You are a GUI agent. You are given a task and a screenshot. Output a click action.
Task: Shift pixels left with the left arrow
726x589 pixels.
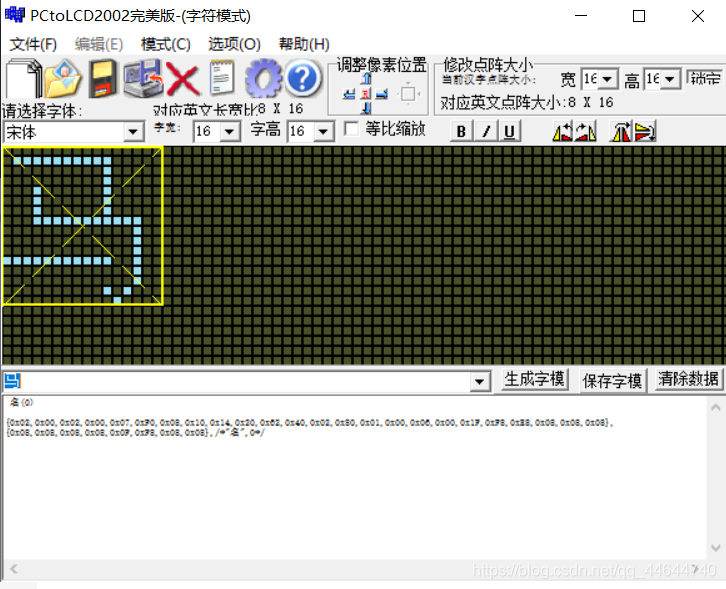(x=350, y=94)
